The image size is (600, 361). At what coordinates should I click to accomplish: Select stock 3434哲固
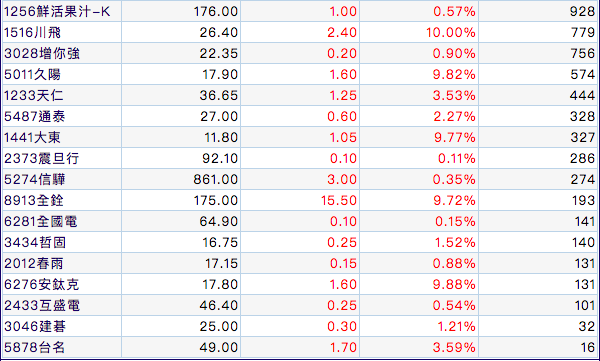pyautogui.click(x=35, y=243)
